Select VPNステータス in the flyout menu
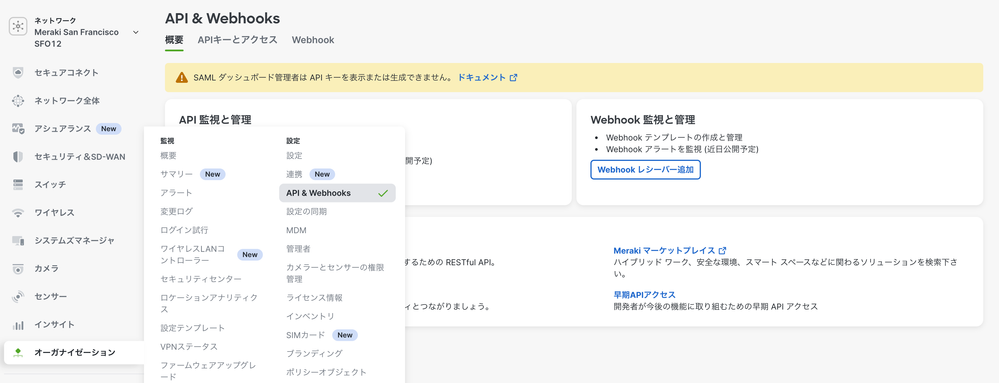Image resolution: width=999 pixels, height=383 pixels. (189, 347)
